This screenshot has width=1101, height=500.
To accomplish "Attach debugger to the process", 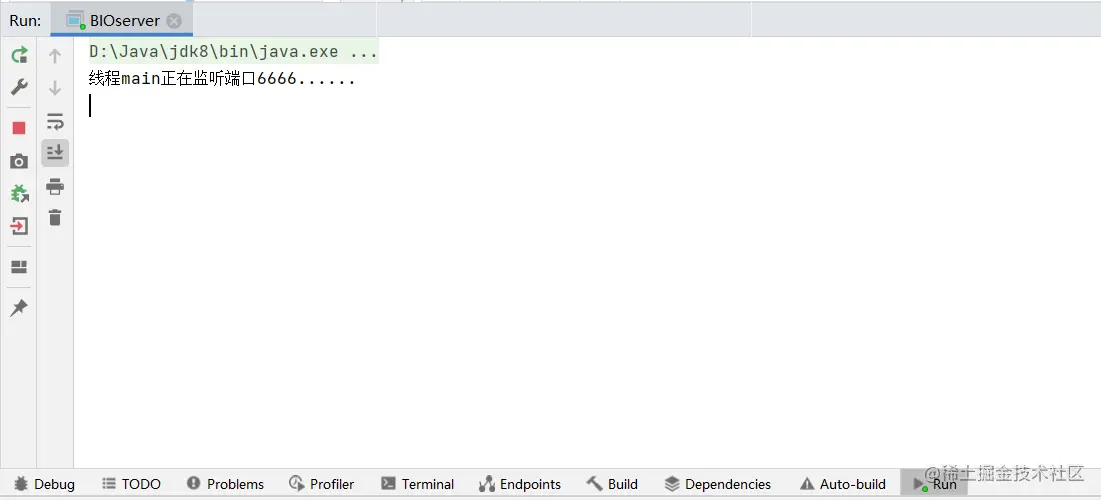I will click(x=19, y=194).
